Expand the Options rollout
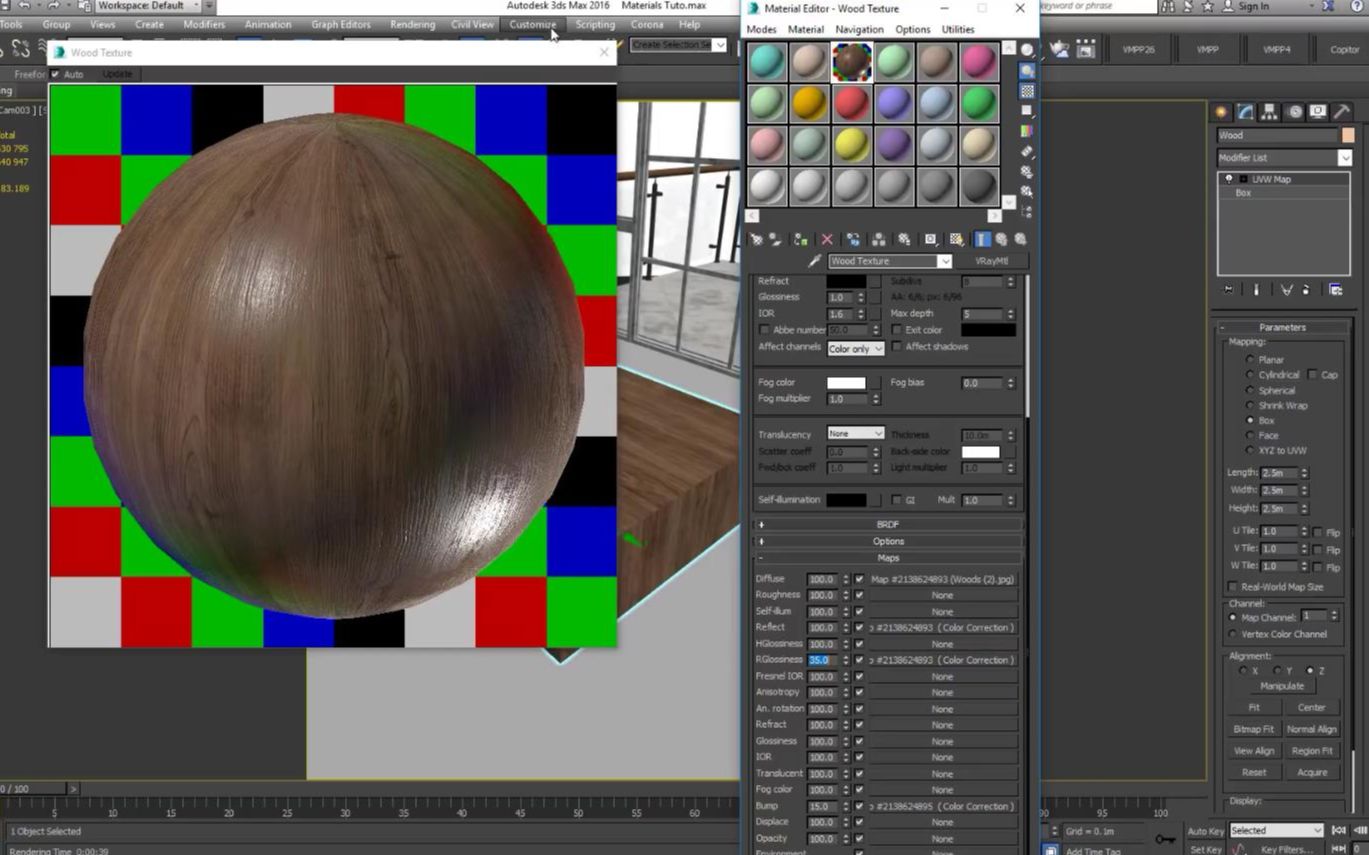This screenshot has width=1369, height=855. click(x=888, y=541)
